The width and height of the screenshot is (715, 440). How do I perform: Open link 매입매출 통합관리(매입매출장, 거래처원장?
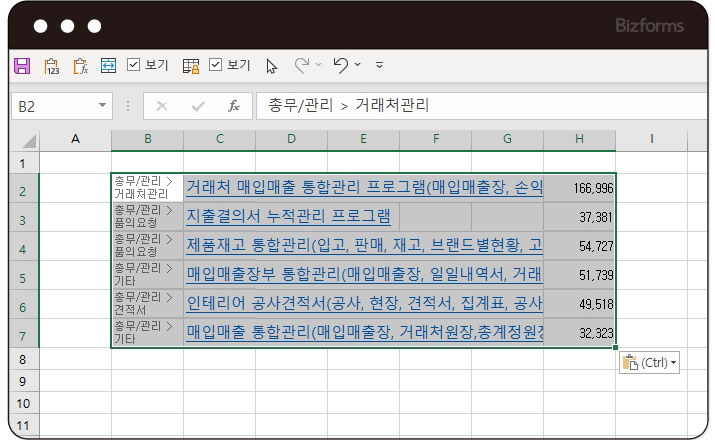(364, 332)
